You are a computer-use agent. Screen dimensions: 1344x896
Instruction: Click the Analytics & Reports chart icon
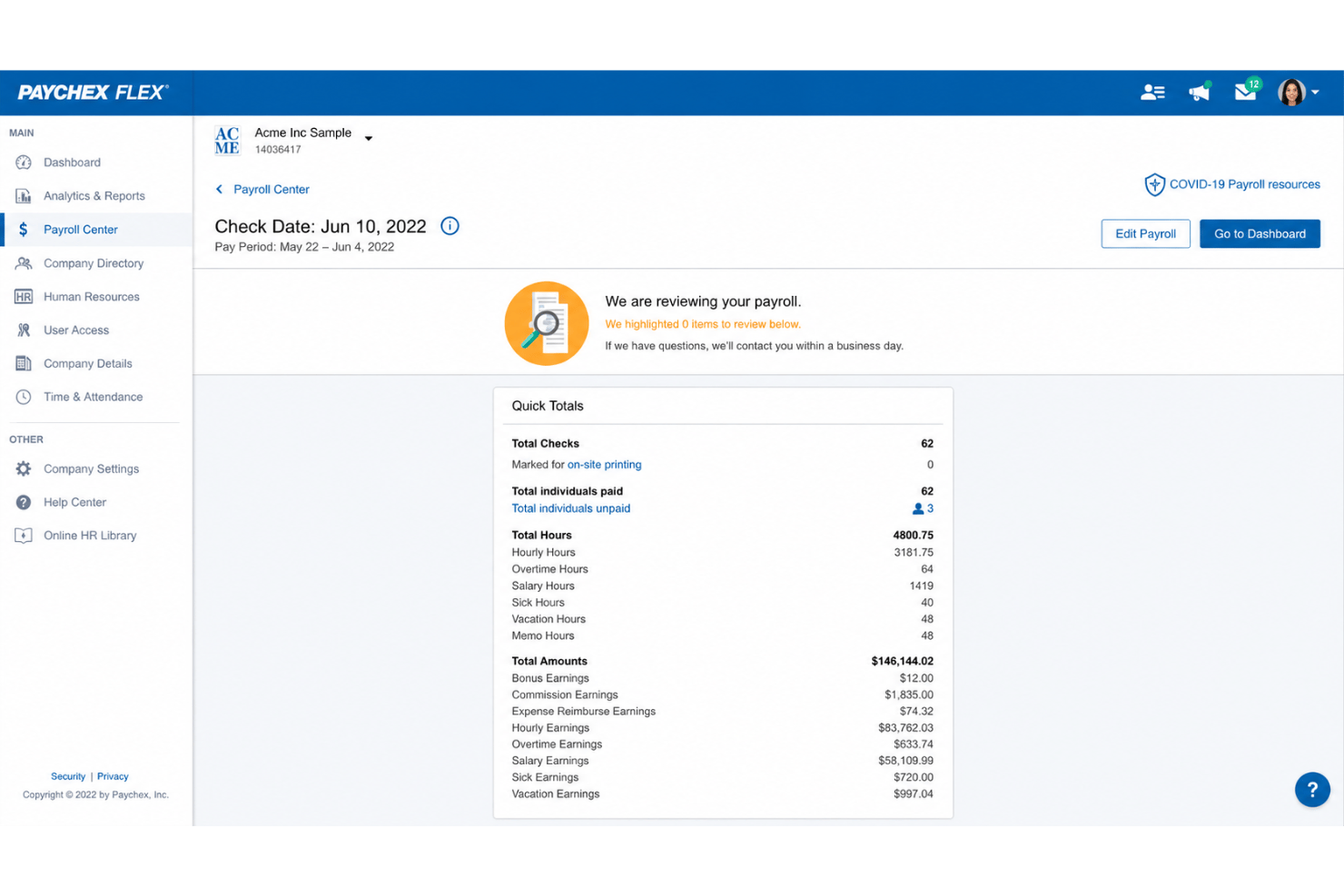pos(24,196)
